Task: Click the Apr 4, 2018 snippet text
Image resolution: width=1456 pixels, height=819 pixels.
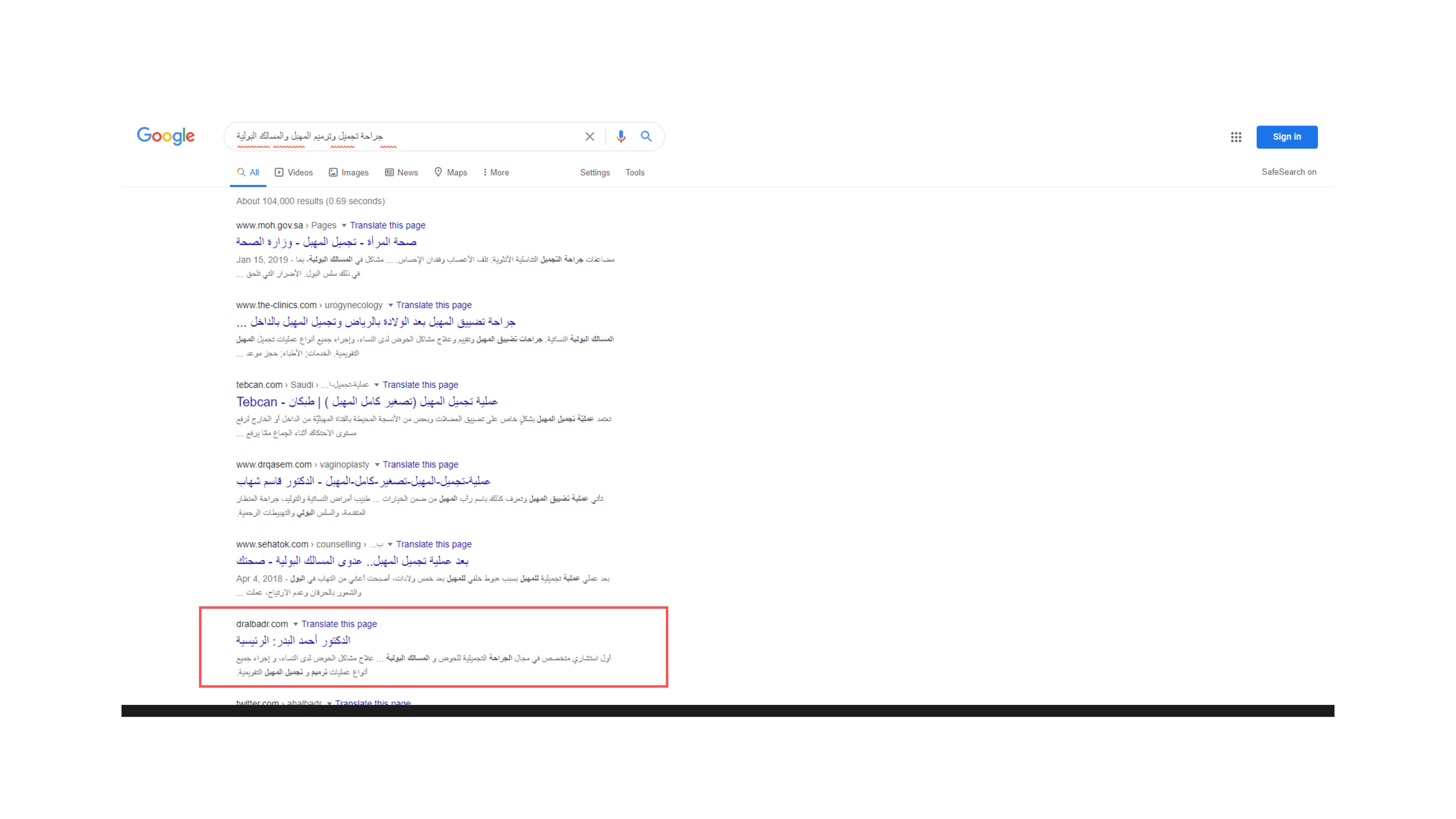Action: pos(259,578)
